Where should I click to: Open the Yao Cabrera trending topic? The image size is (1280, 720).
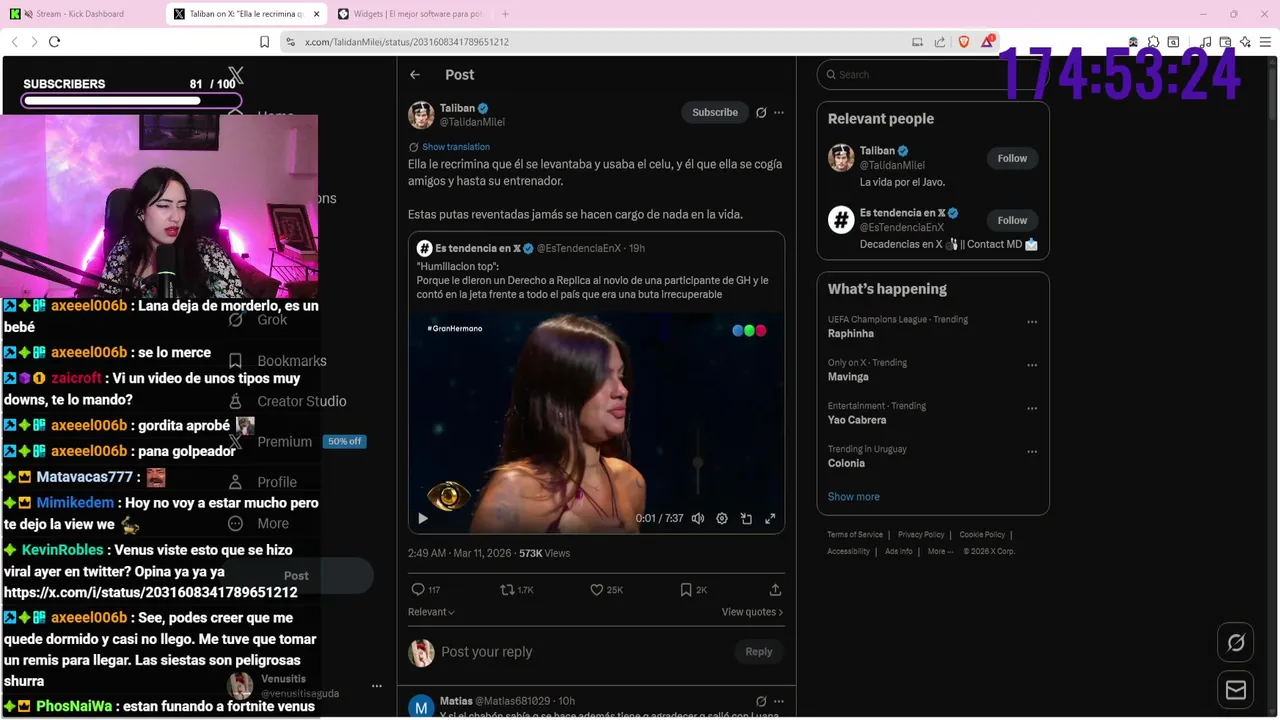(932, 413)
